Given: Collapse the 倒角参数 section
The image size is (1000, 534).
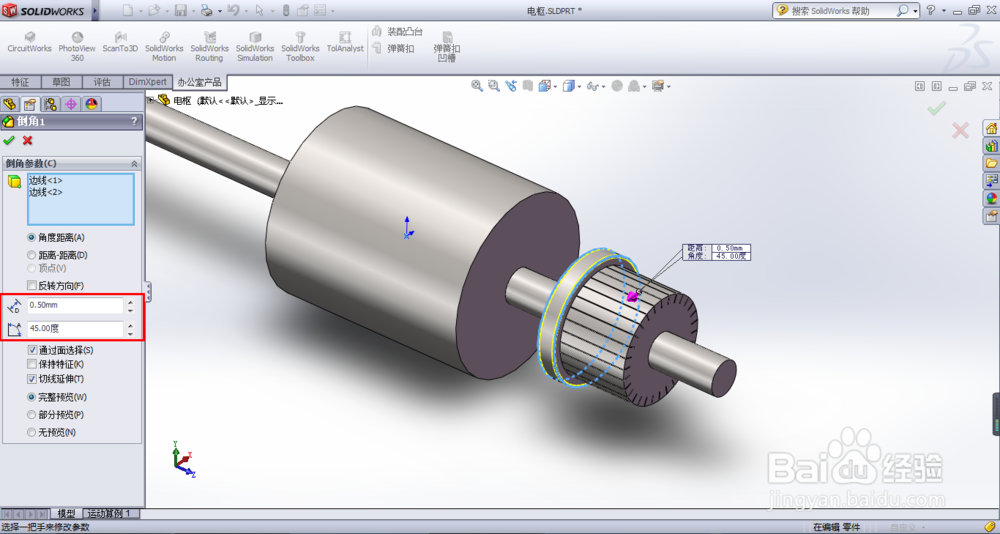Looking at the screenshot, I should click(x=134, y=164).
